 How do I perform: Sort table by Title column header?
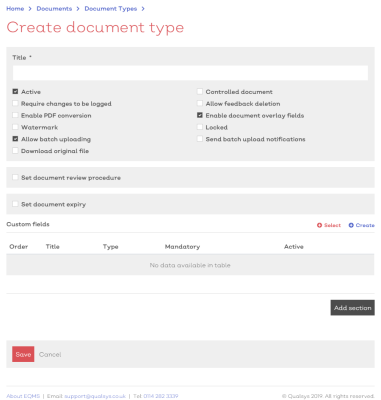[53, 247]
